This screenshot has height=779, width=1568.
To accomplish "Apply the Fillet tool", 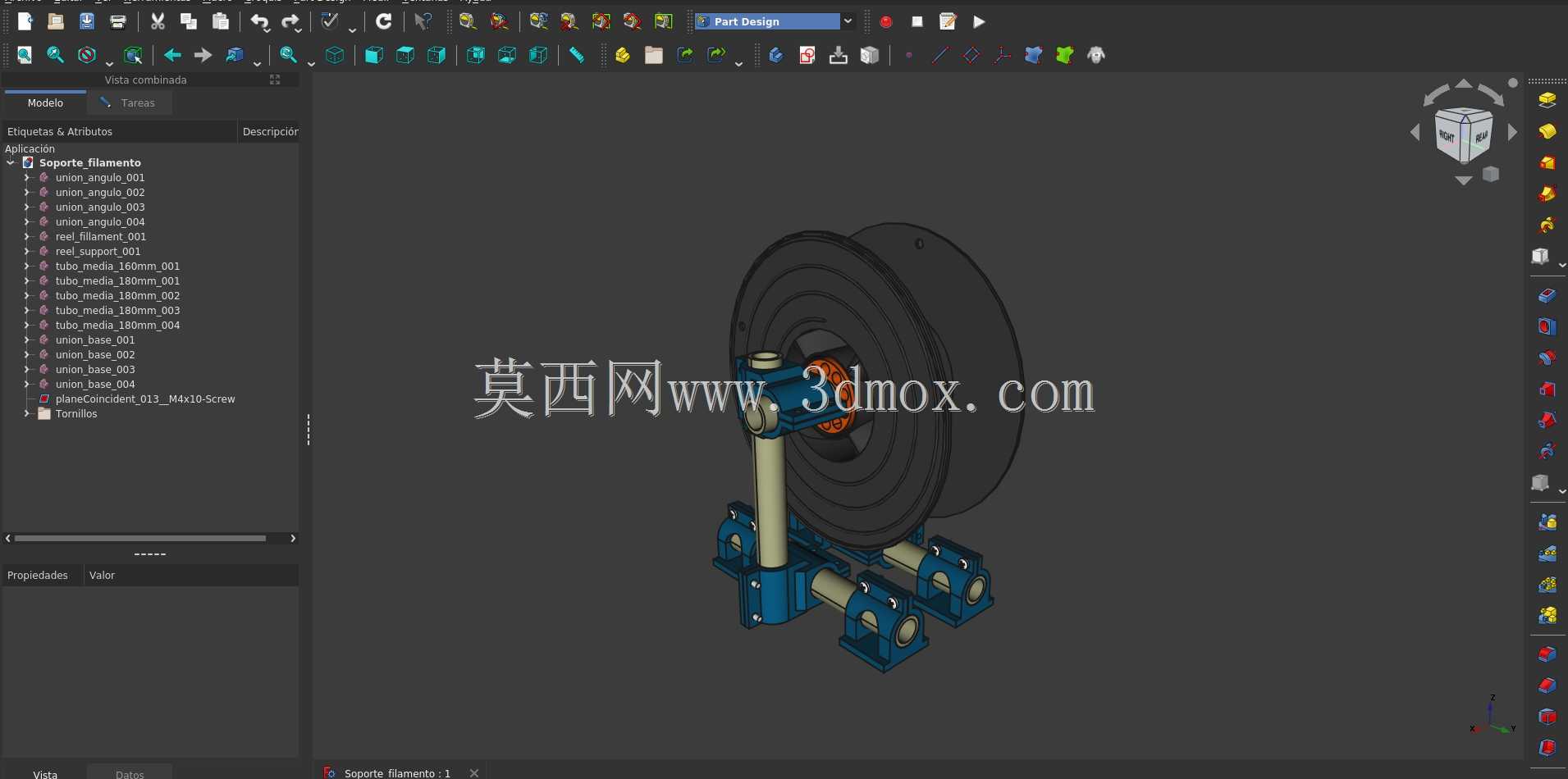I will point(1547,654).
